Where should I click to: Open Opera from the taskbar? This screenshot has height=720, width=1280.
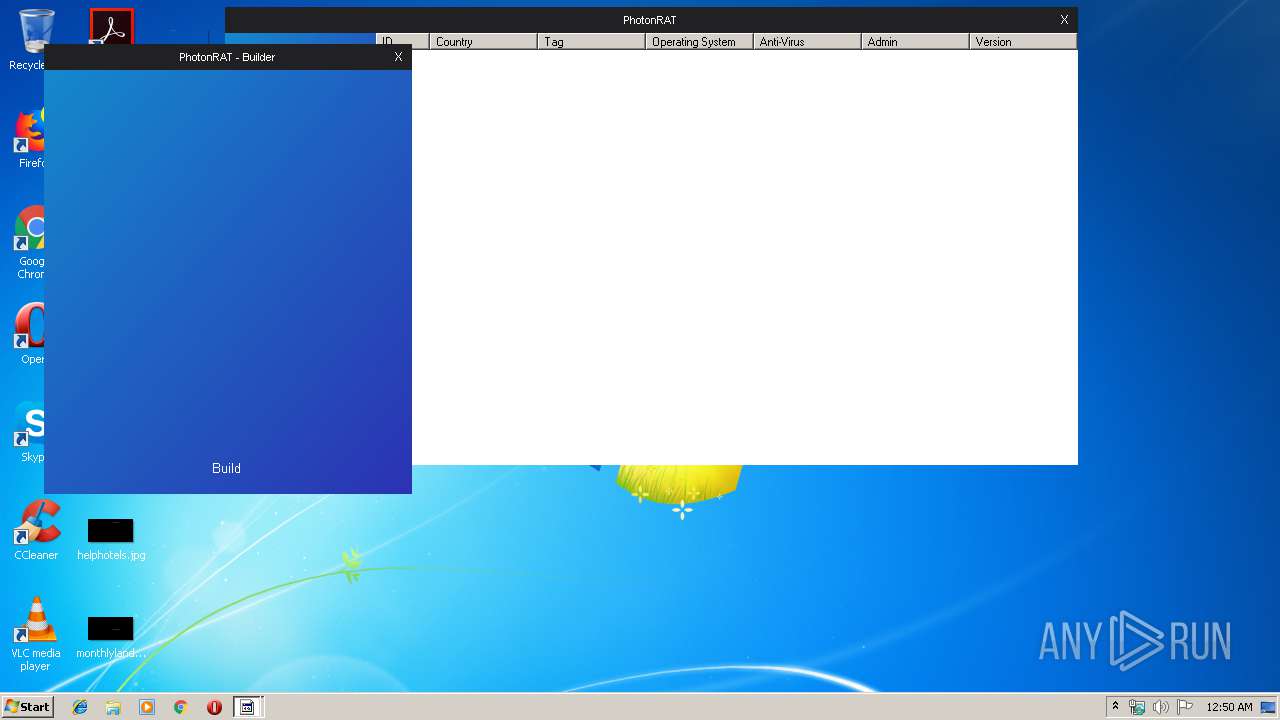pos(214,707)
